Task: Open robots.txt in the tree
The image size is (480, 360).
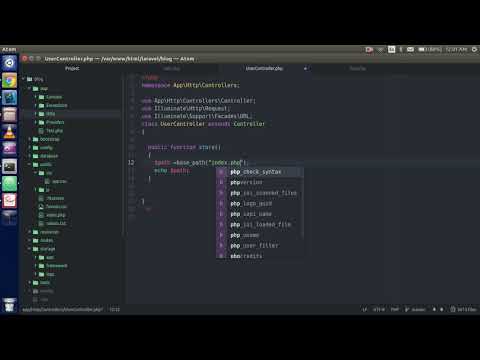Action: point(56,223)
